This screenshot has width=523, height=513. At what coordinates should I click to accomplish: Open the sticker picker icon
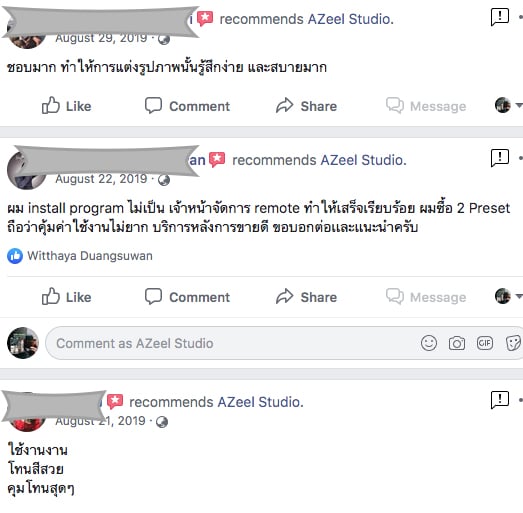pos(513,343)
